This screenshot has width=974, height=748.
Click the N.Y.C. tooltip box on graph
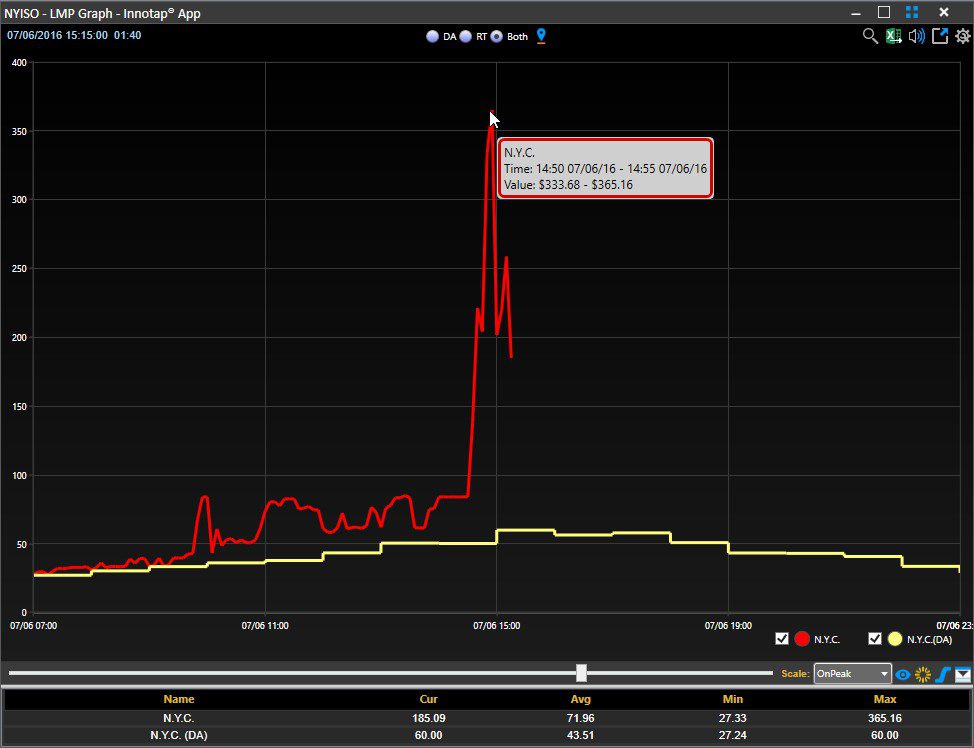[x=606, y=168]
